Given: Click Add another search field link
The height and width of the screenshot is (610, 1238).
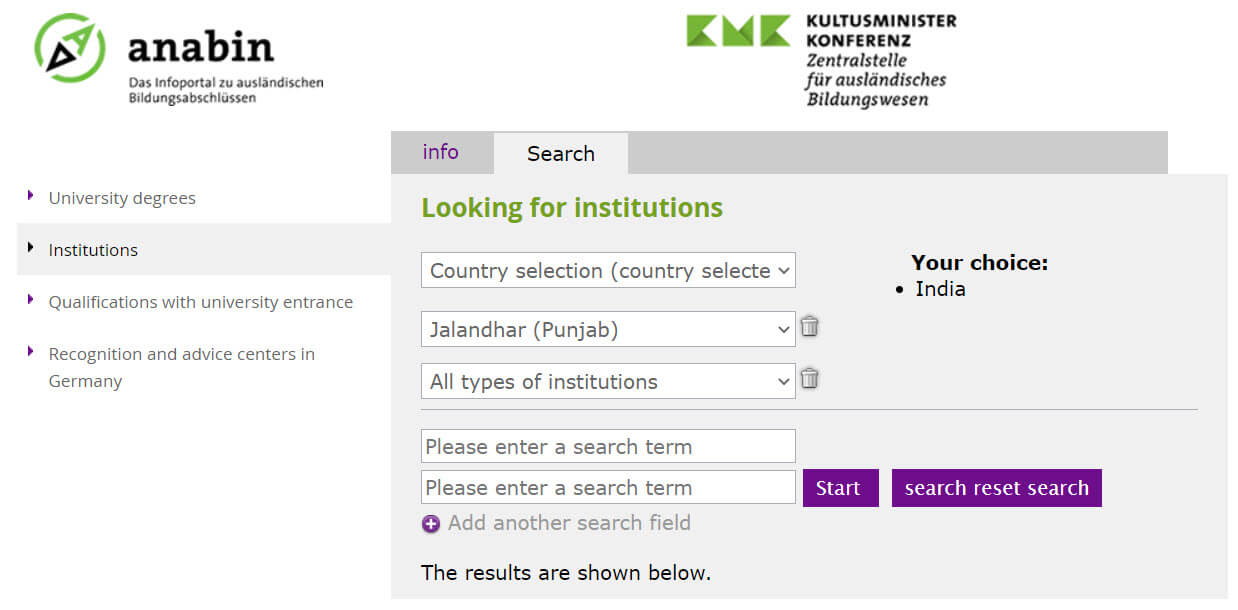Looking at the screenshot, I should (569, 523).
